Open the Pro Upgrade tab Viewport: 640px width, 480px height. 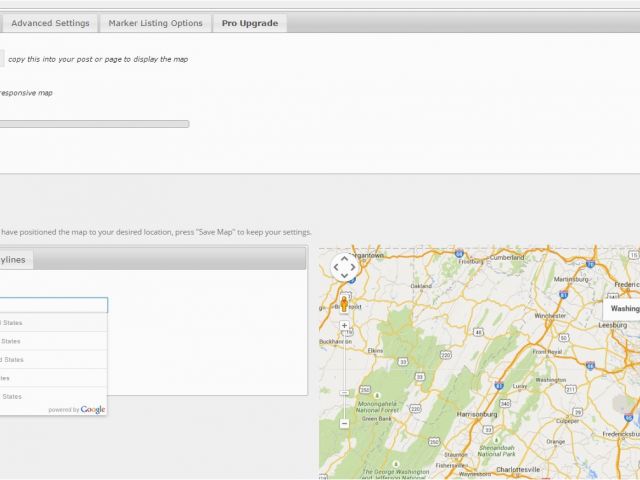coord(250,23)
